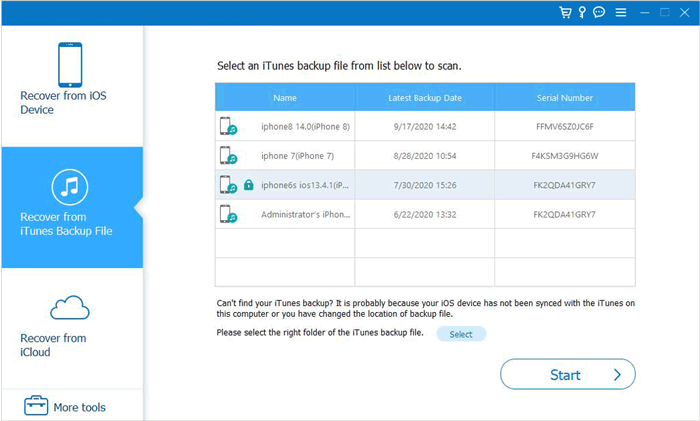Click serial number FFMV6SZ0JC6F
The height and width of the screenshot is (421, 700).
coord(565,126)
